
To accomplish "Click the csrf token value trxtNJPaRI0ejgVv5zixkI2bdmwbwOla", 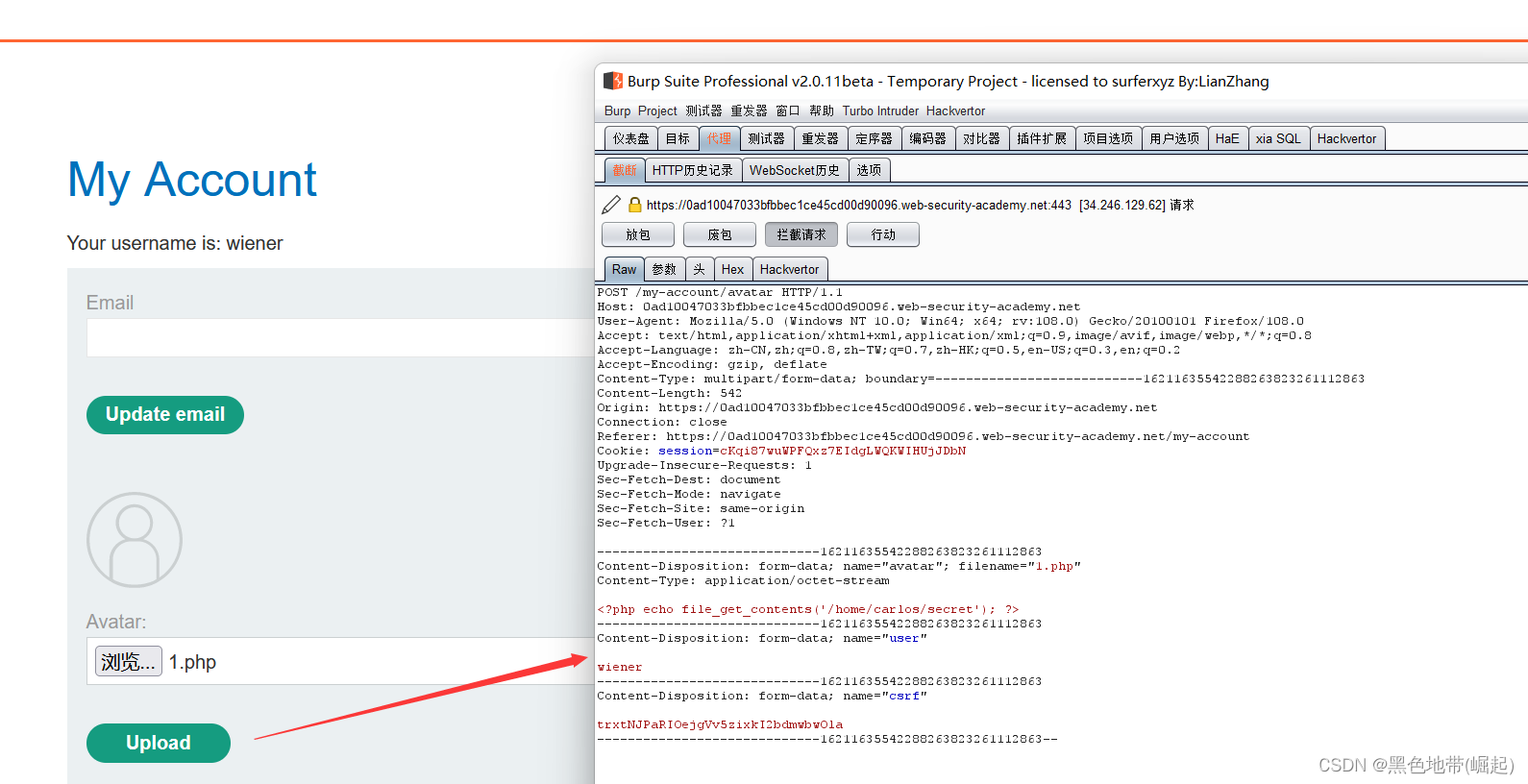I will click(x=720, y=724).
